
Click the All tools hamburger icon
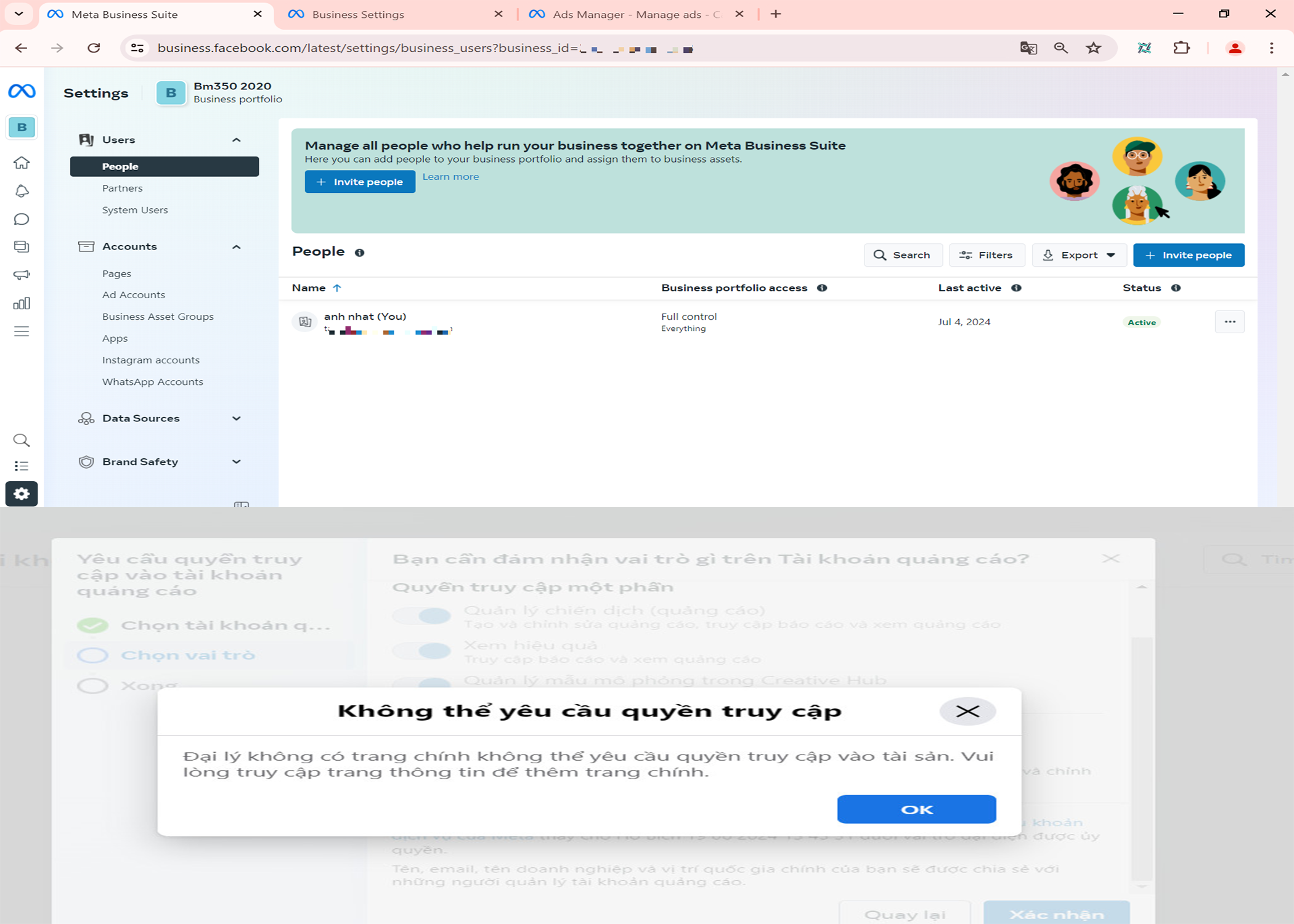22,331
